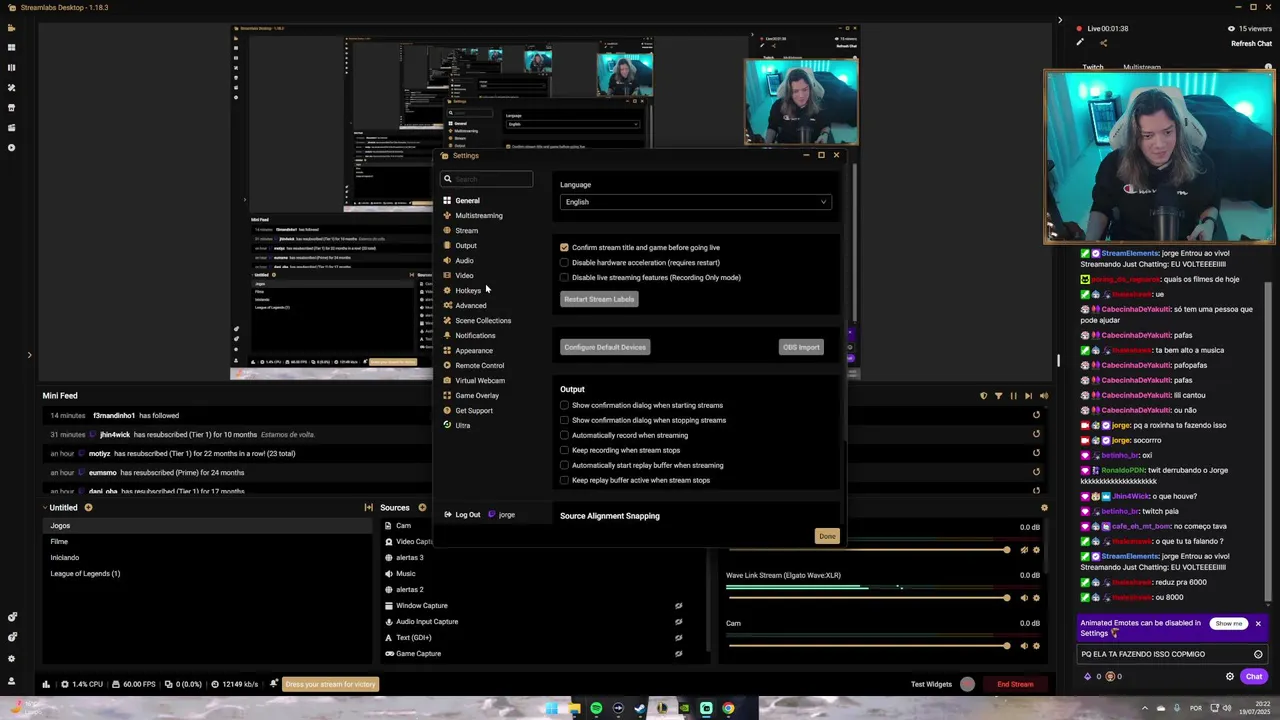This screenshot has width=1280, height=720.
Task: Dismiss Animated Emotes banner with X
Action: (x=1258, y=624)
